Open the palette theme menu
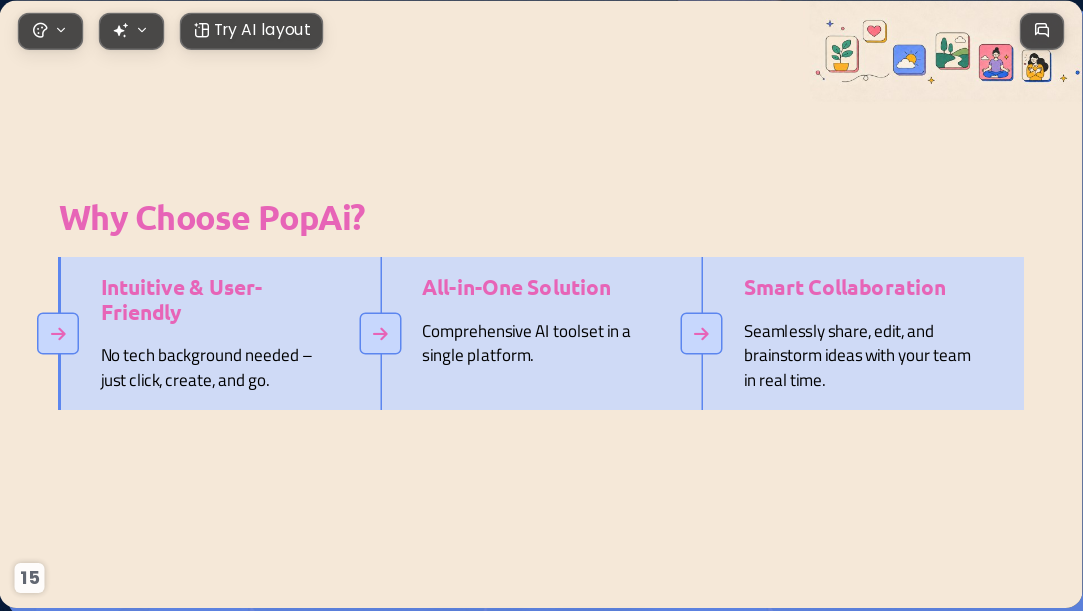1083x611 pixels. [x=50, y=31]
